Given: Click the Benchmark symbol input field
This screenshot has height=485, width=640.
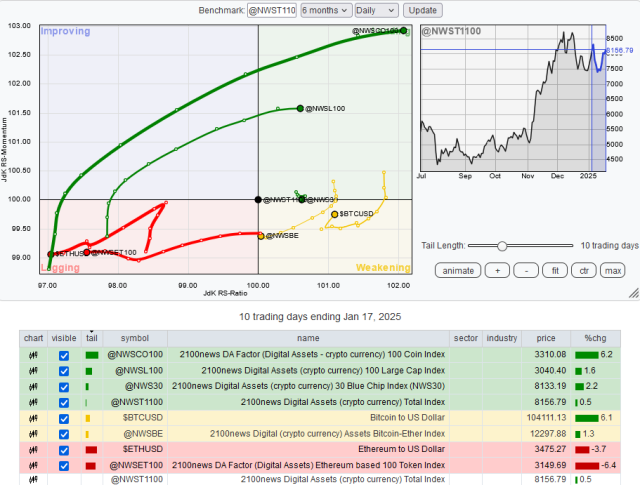Looking at the screenshot, I should coord(271,9).
